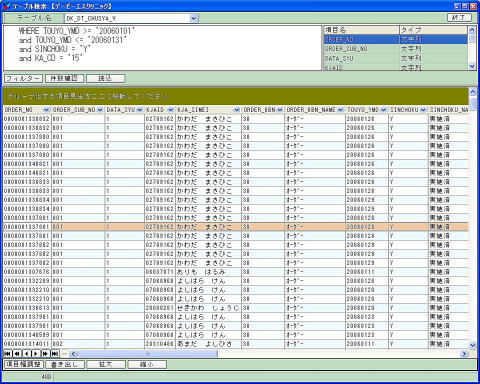This screenshot has width=480, height=384.
Task: Click grid horizontal scrollbar right arrow
Action: coord(464,354)
